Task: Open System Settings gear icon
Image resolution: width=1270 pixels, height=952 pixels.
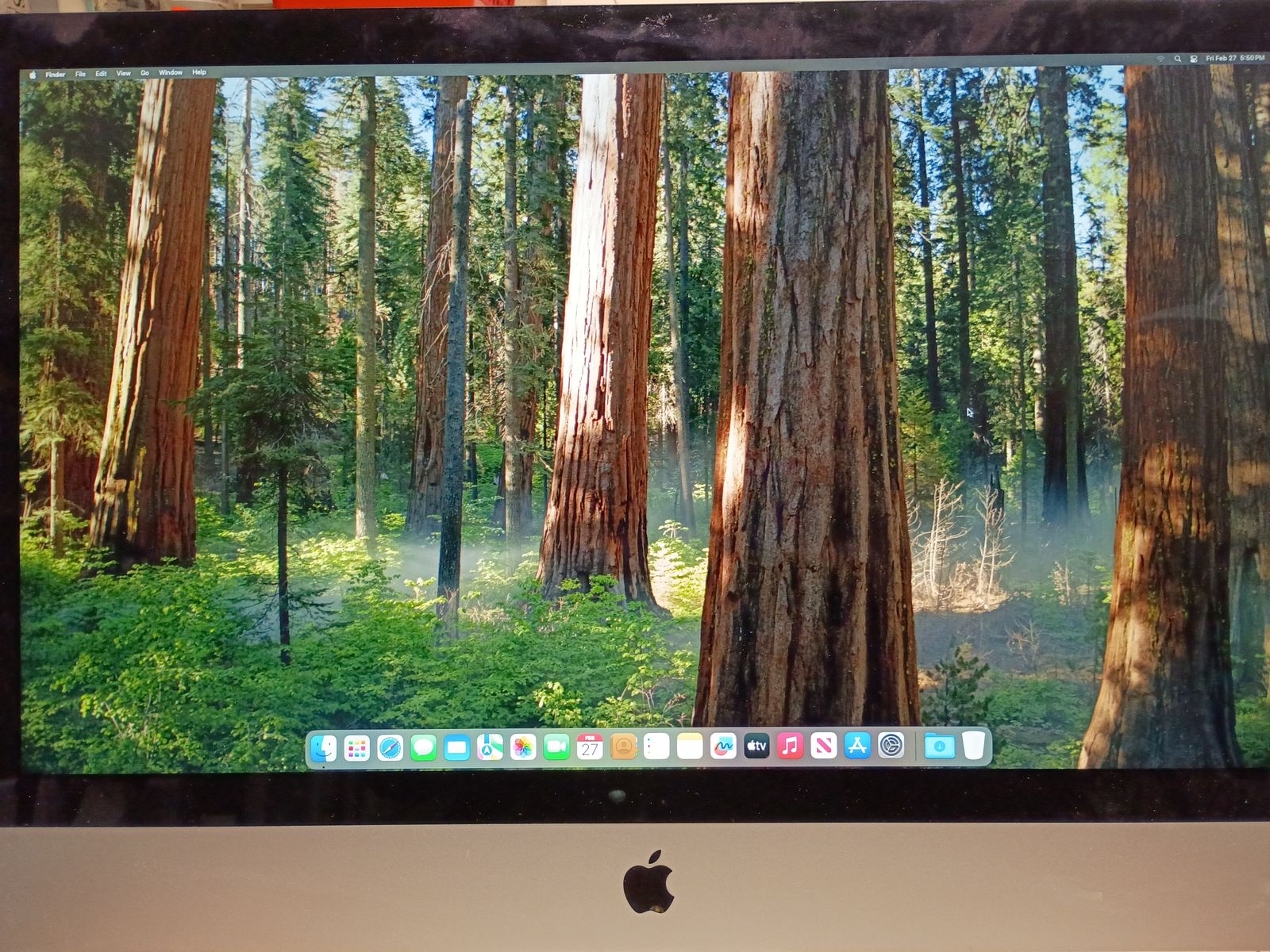Action: pos(891,746)
